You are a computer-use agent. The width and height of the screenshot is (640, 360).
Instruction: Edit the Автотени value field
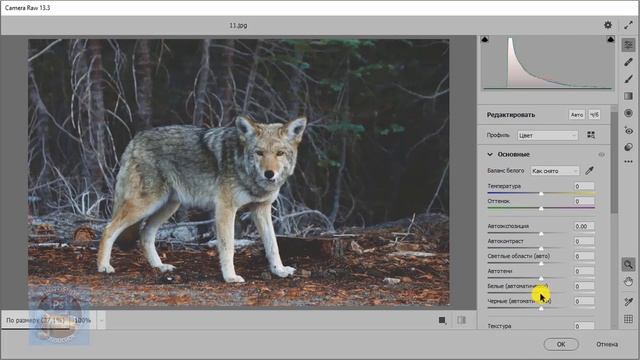(584, 271)
